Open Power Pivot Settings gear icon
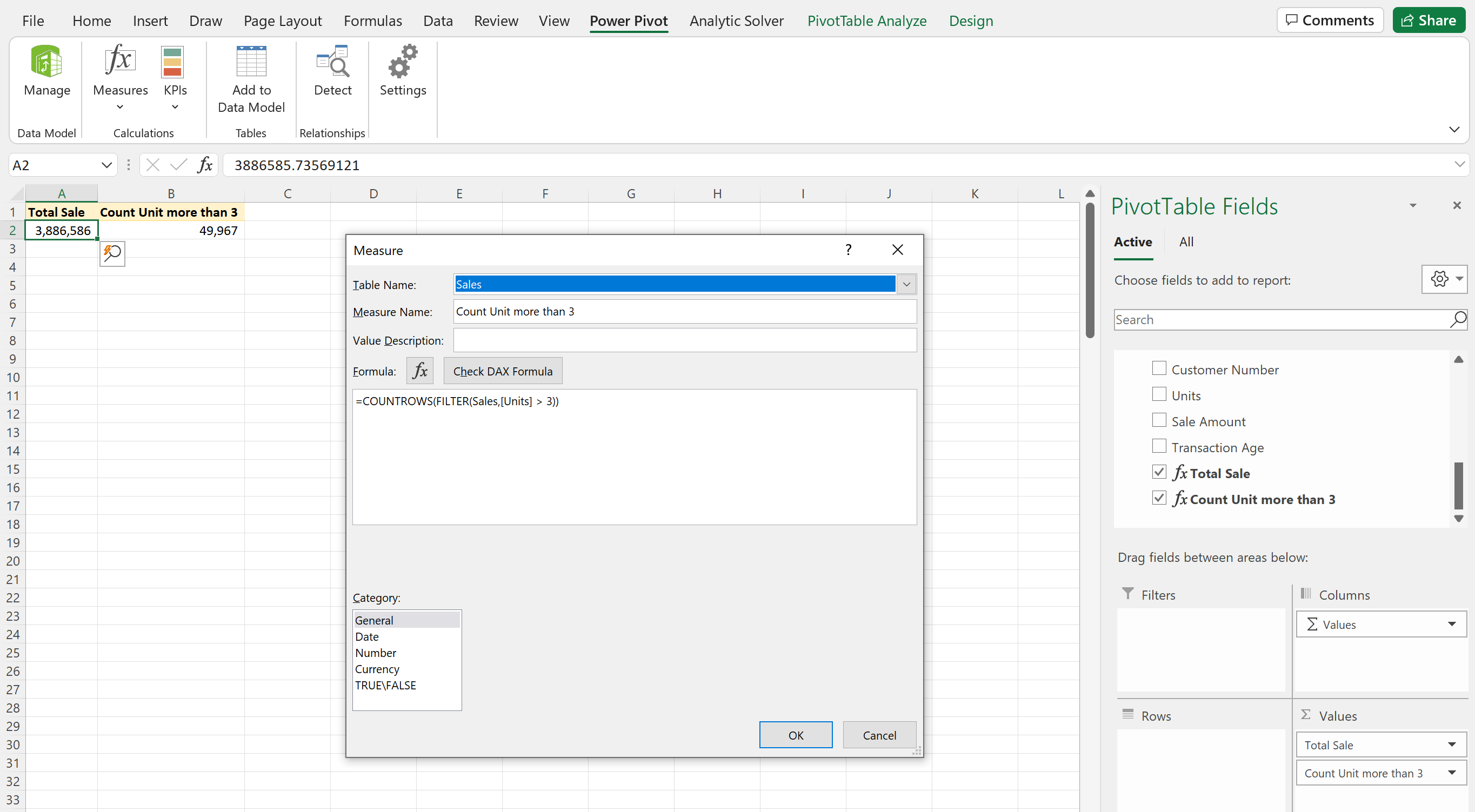This screenshot has width=1475, height=812. [403, 62]
